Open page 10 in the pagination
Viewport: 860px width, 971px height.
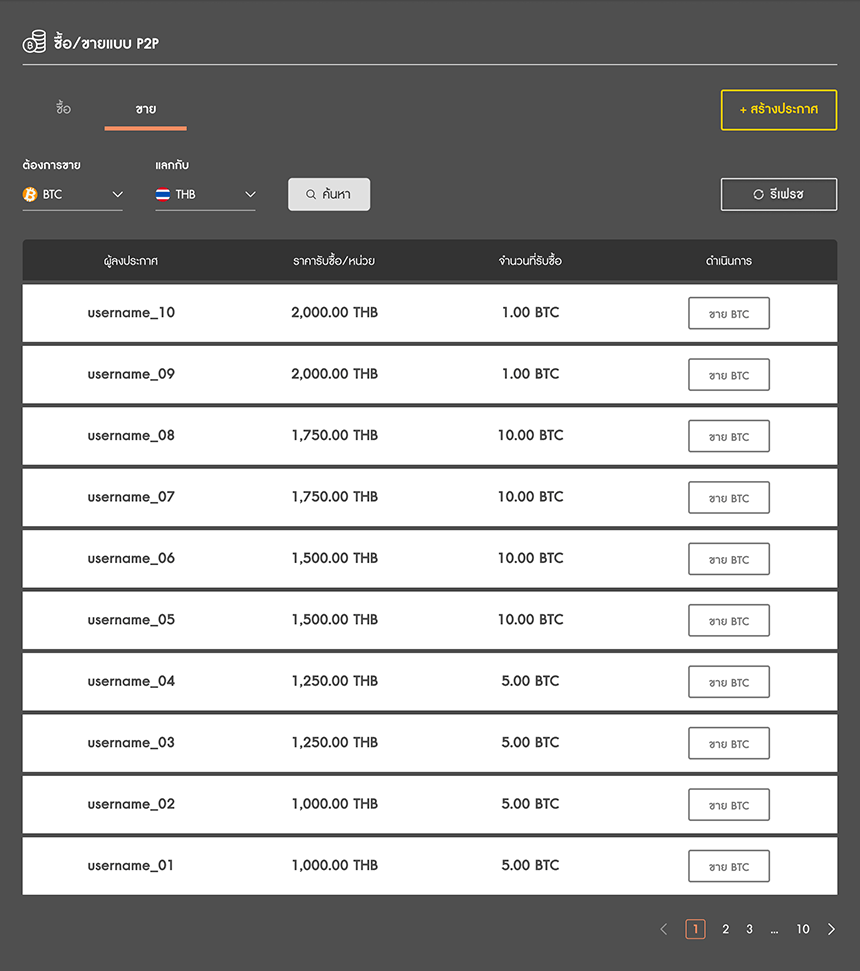[803, 929]
